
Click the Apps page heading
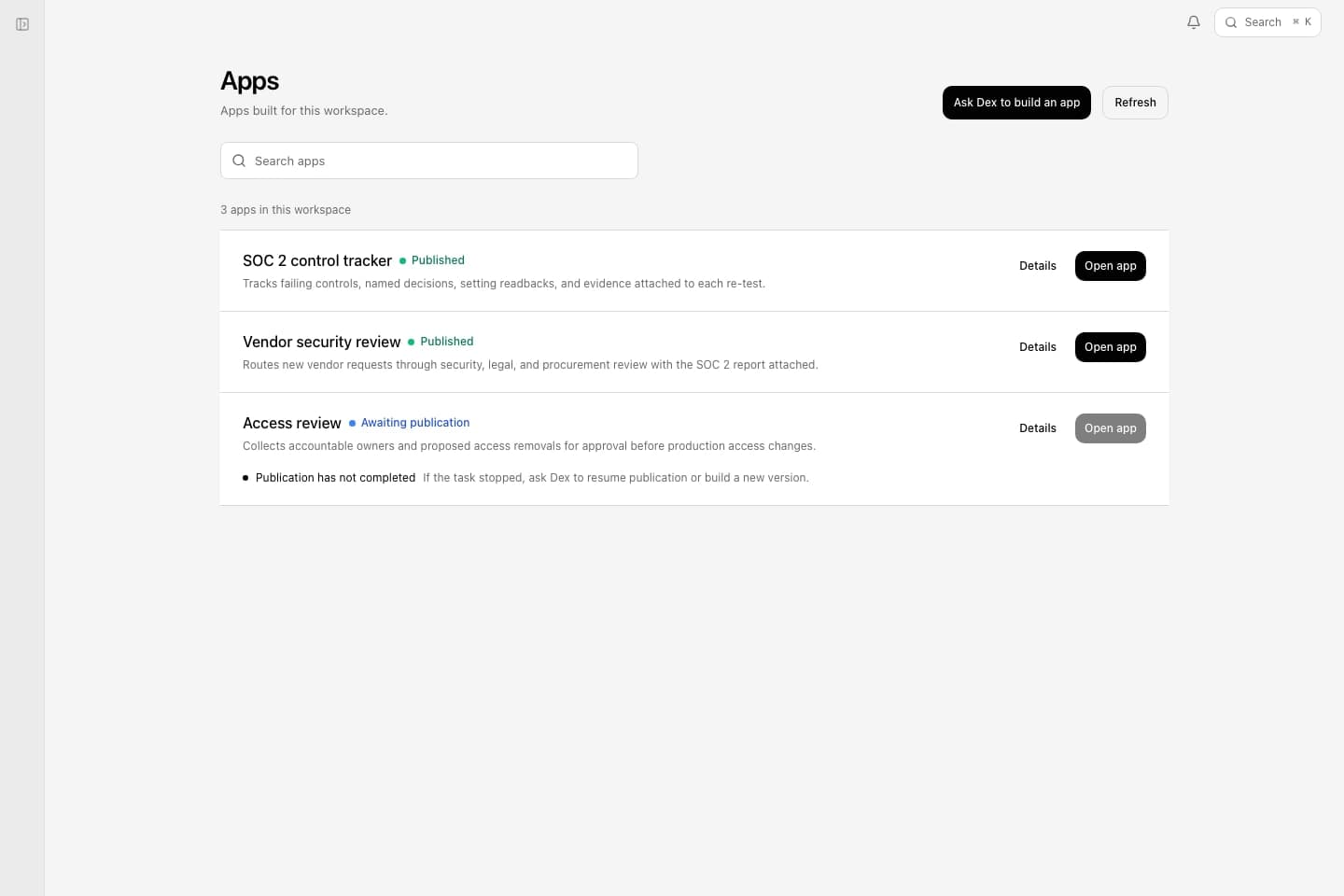pyautogui.click(x=250, y=81)
